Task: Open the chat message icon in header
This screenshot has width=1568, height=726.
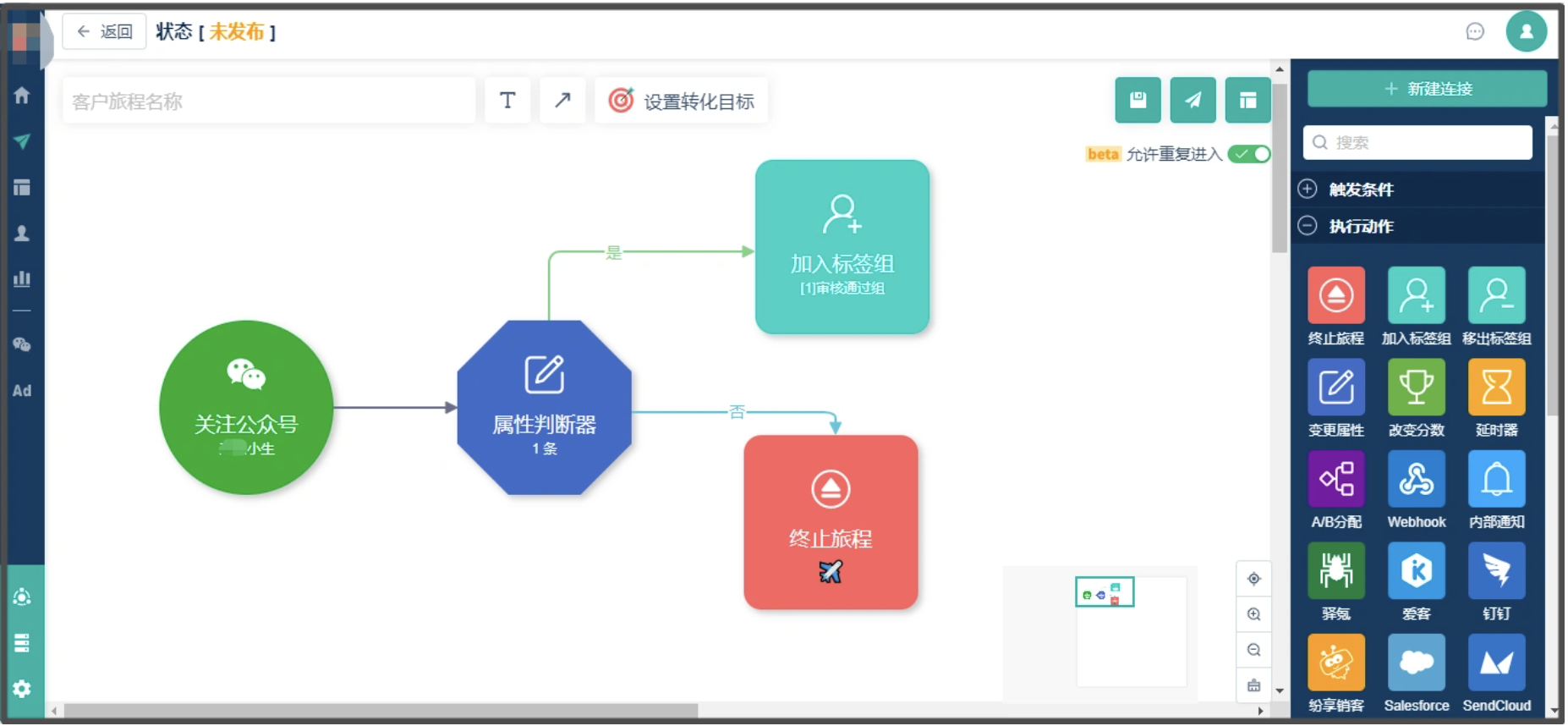Action: pos(1475,32)
